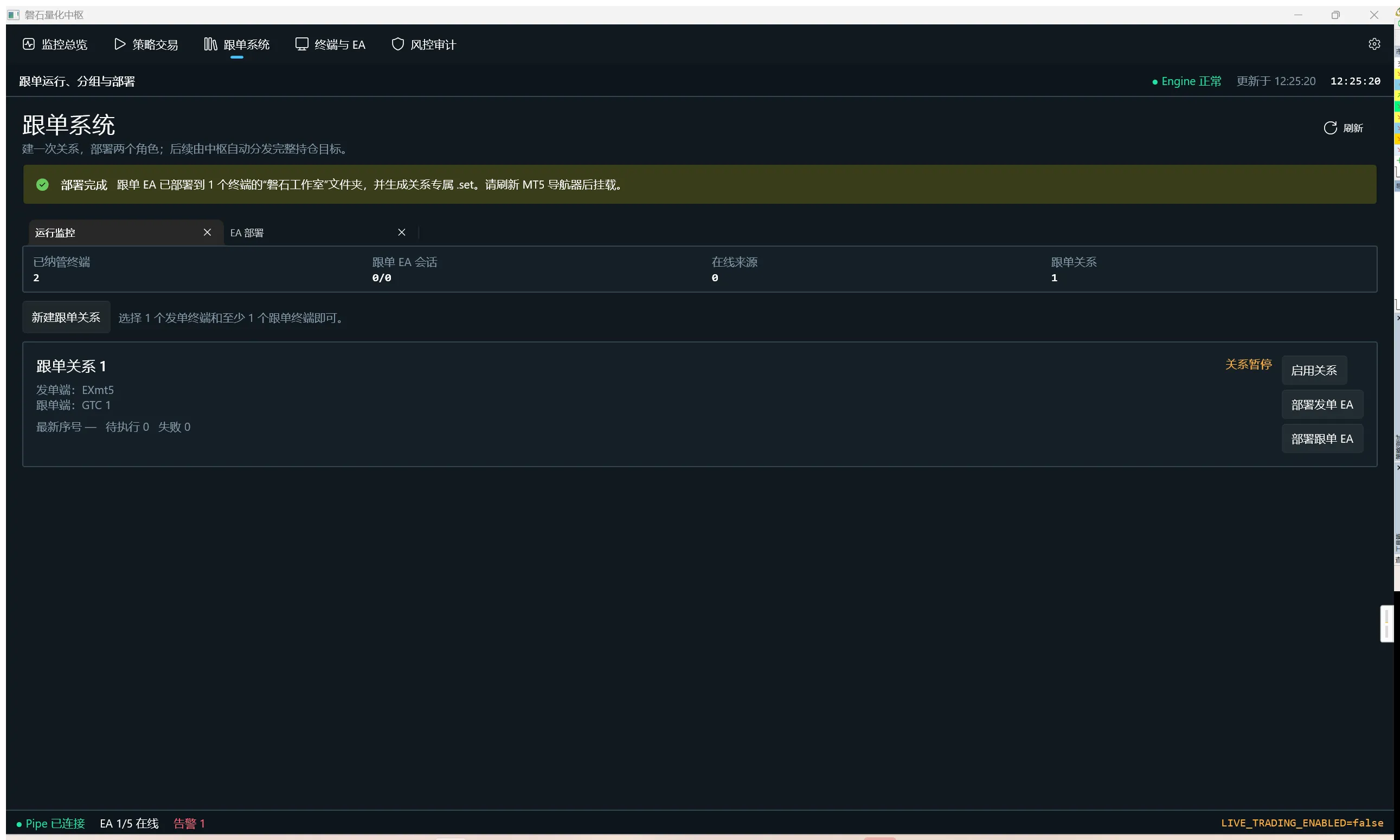Click the 部署跟单 EA button
Viewport: 1400px width, 840px height.
[x=1322, y=438]
